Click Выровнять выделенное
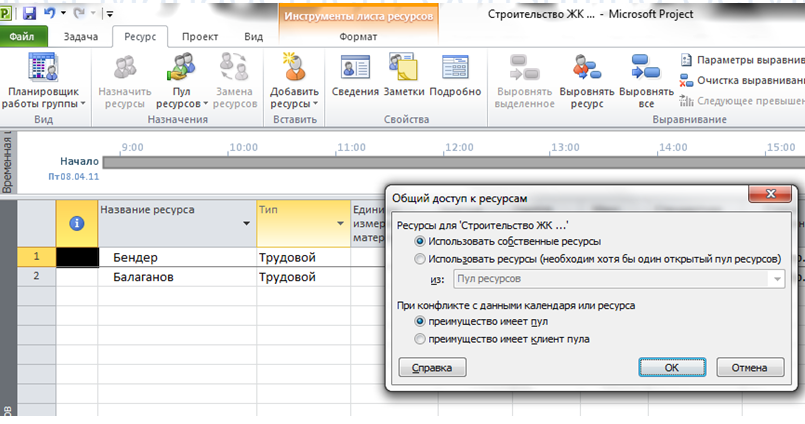The width and height of the screenshot is (805, 424). pos(524,81)
